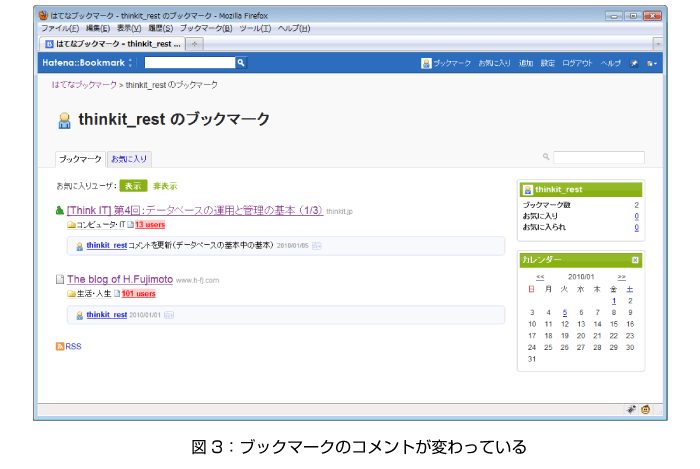
Task: Click the RSS feed icon
Action: 60,346
